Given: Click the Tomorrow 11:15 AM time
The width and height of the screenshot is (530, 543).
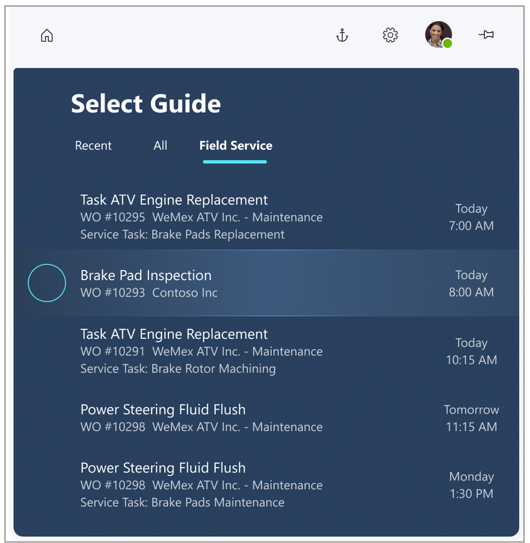Looking at the screenshot, I should (471, 418).
